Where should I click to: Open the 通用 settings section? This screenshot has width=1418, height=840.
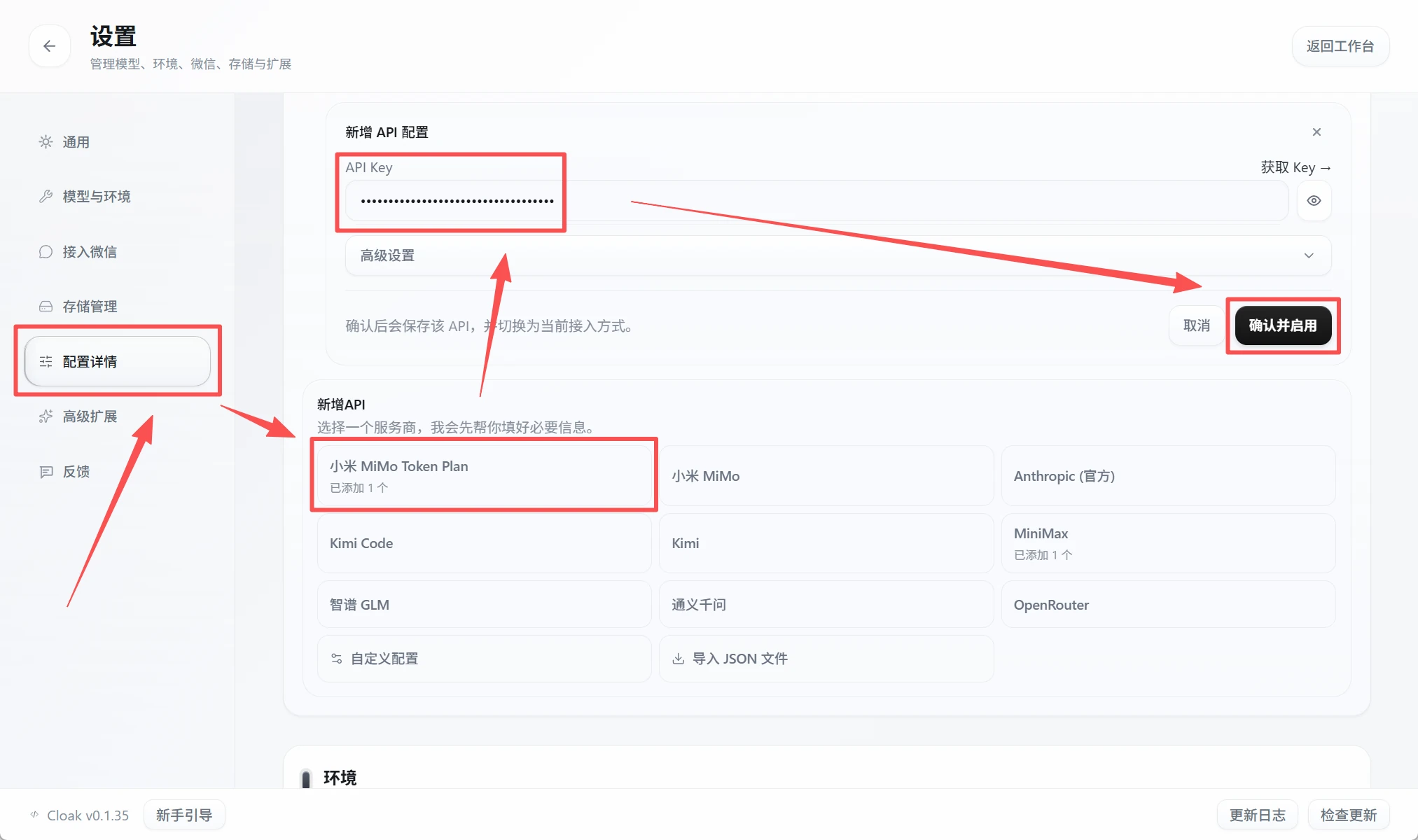pyautogui.click(x=118, y=142)
